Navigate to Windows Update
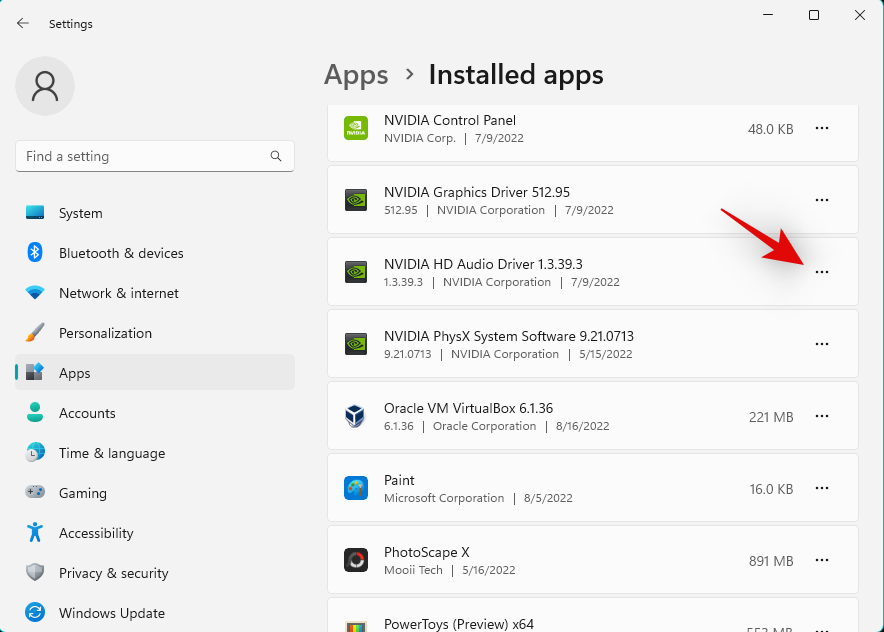 (111, 613)
